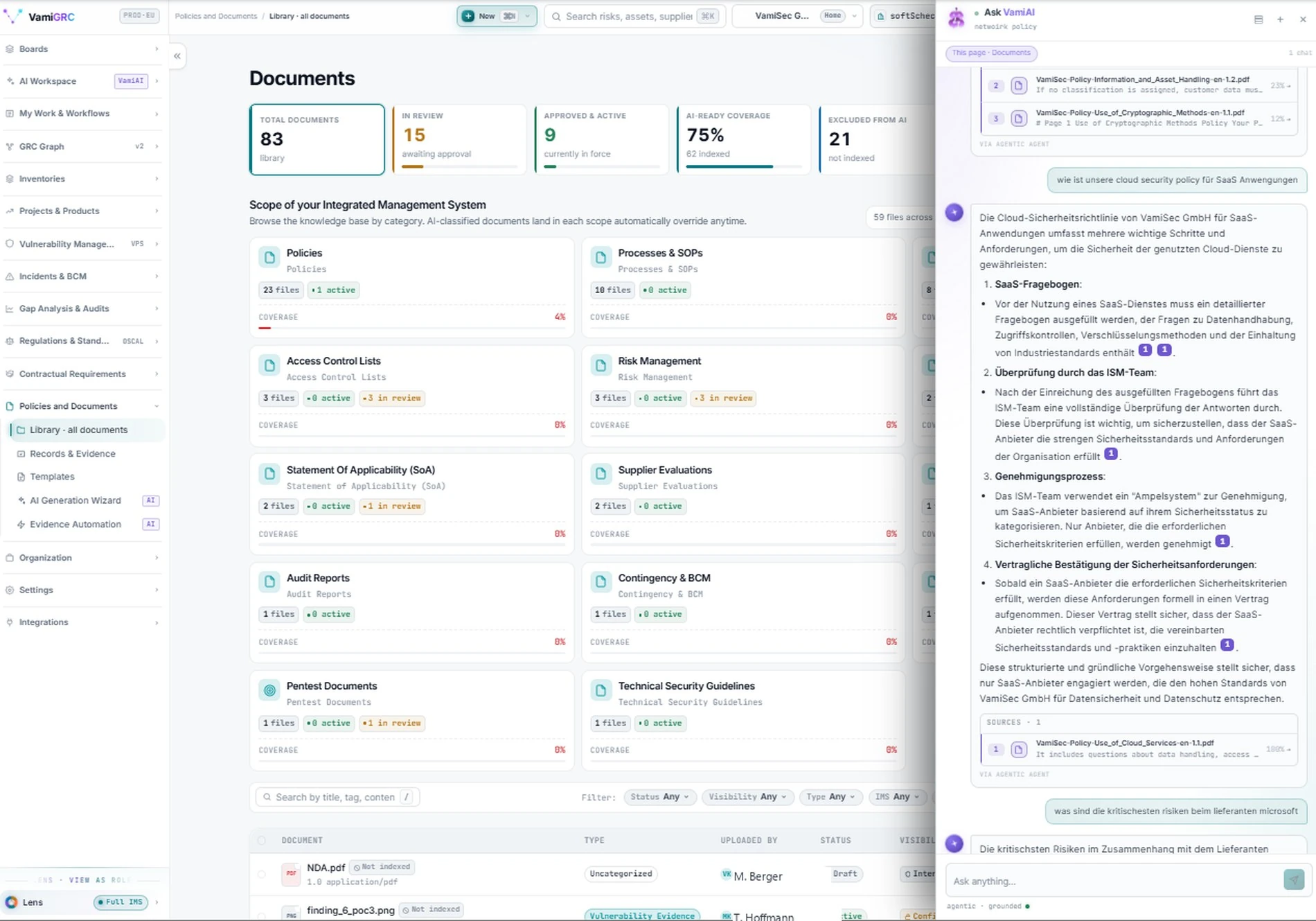Focus the global 'Search risks, assets' field

635,16
